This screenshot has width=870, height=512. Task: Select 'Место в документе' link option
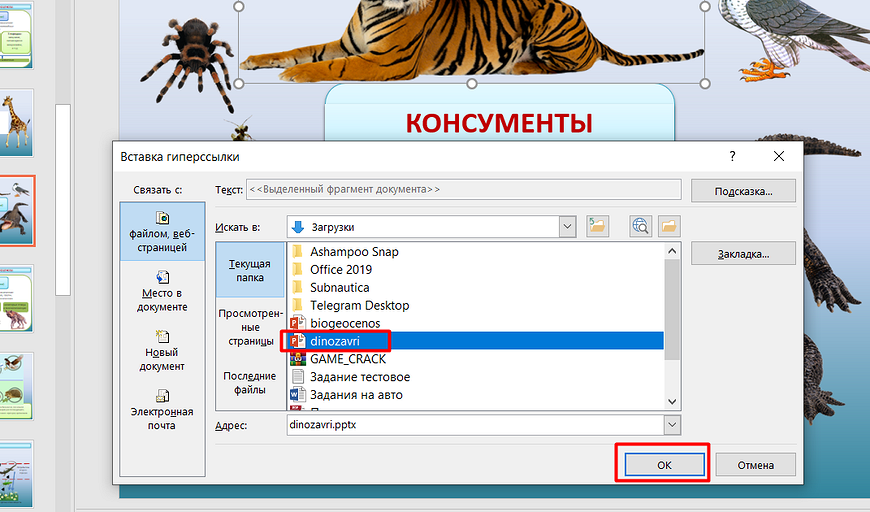click(161, 291)
